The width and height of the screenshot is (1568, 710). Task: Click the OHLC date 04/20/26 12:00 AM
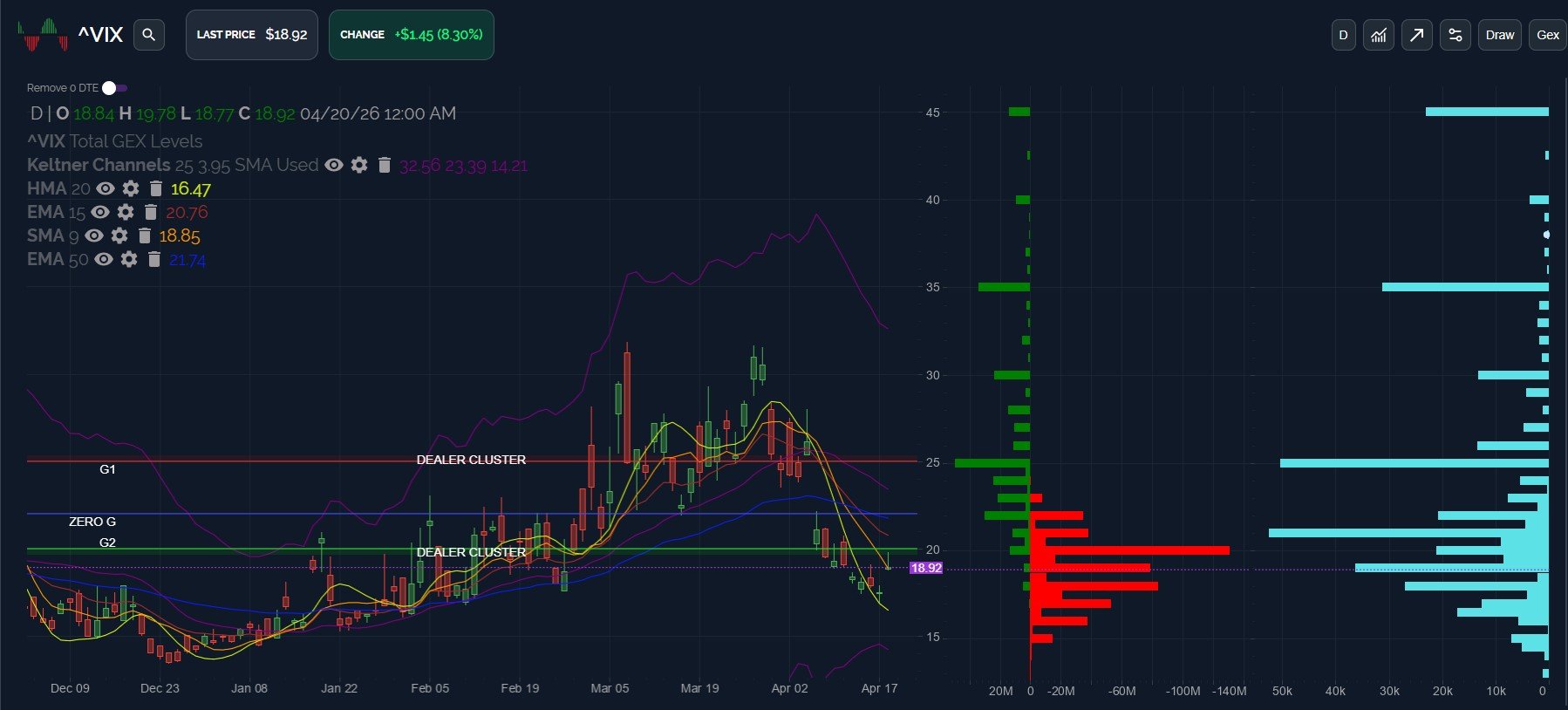tap(378, 113)
